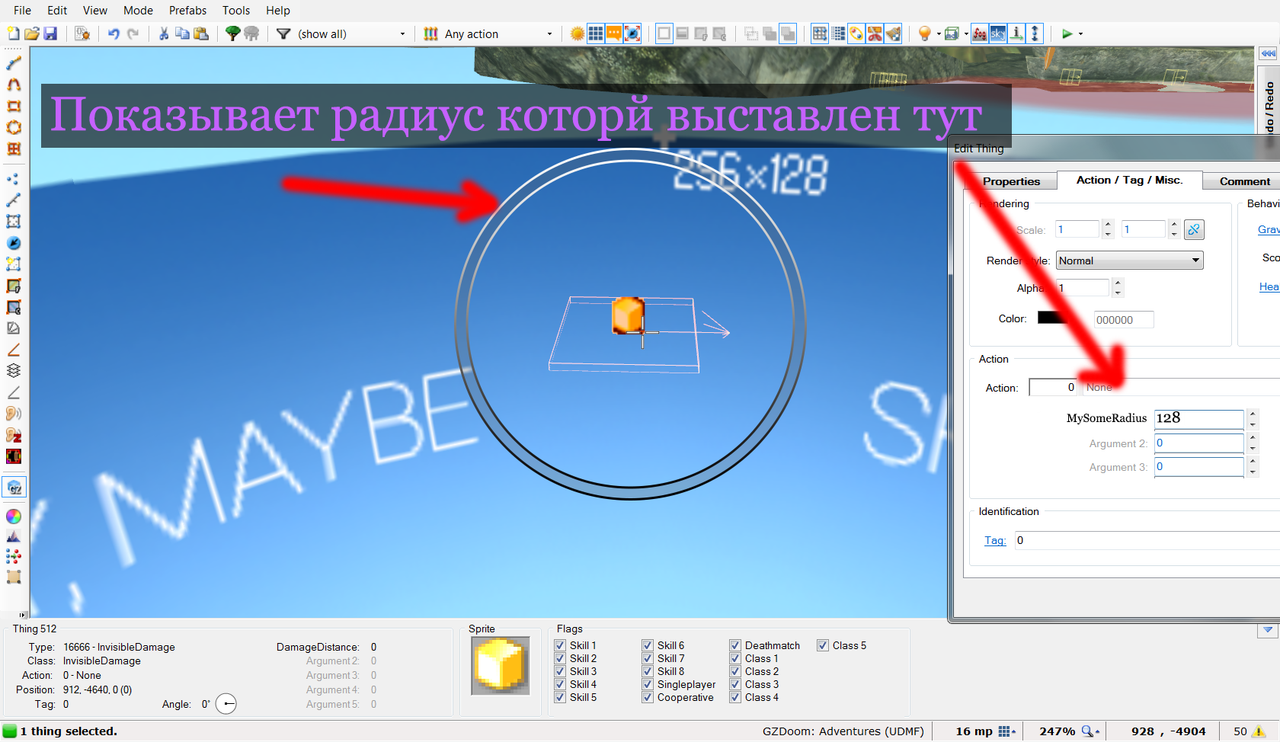Toggle the Class 5 flag checkbox
The width and height of the screenshot is (1280, 742).
tap(823, 646)
